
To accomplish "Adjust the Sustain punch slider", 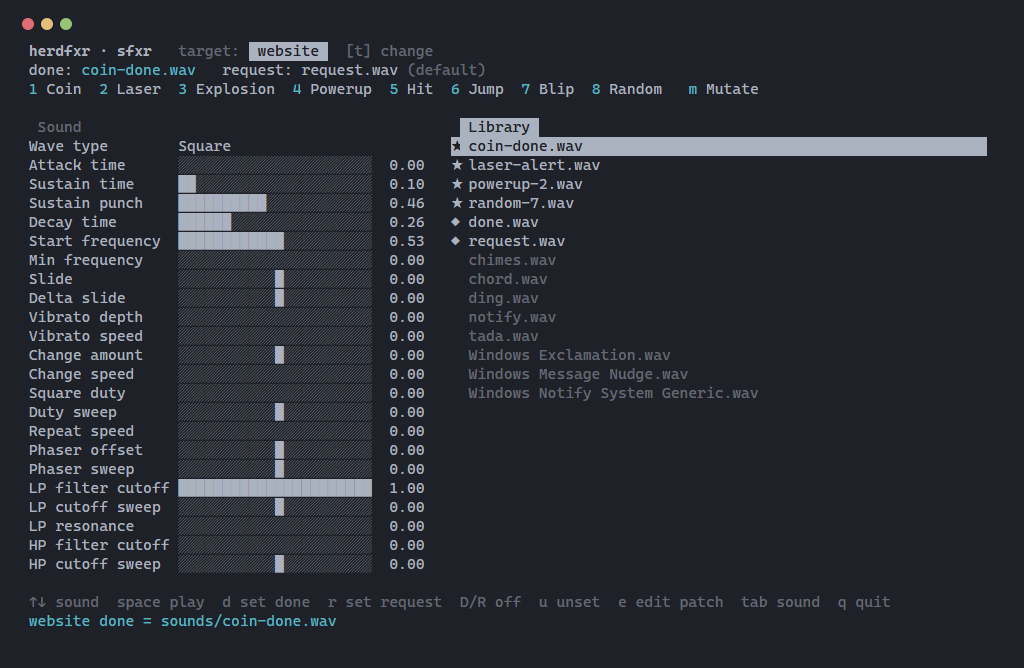I will [275, 203].
